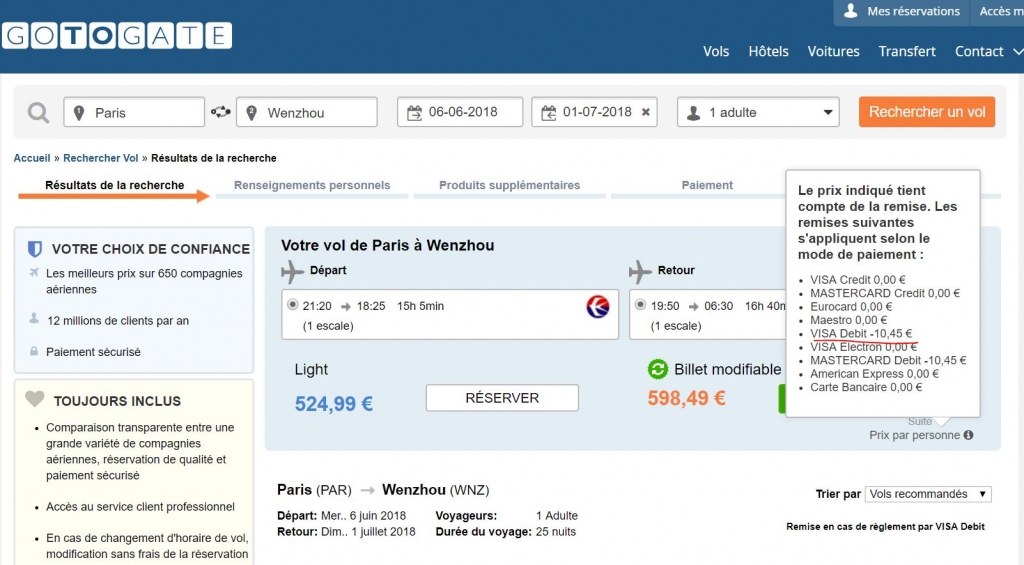Screen dimensions: 1024x565
Task: Click the Wenzhou destination input field
Action: pos(307,112)
